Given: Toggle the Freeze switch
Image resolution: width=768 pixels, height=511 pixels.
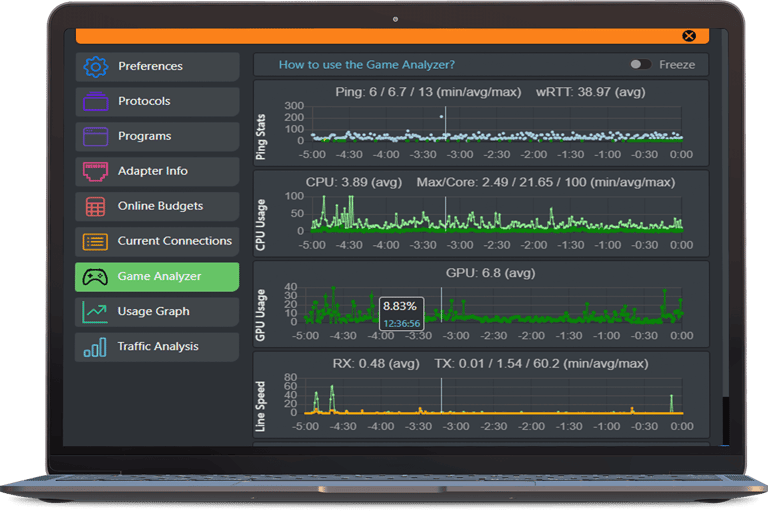Looking at the screenshot, I should tap(640, 64).
